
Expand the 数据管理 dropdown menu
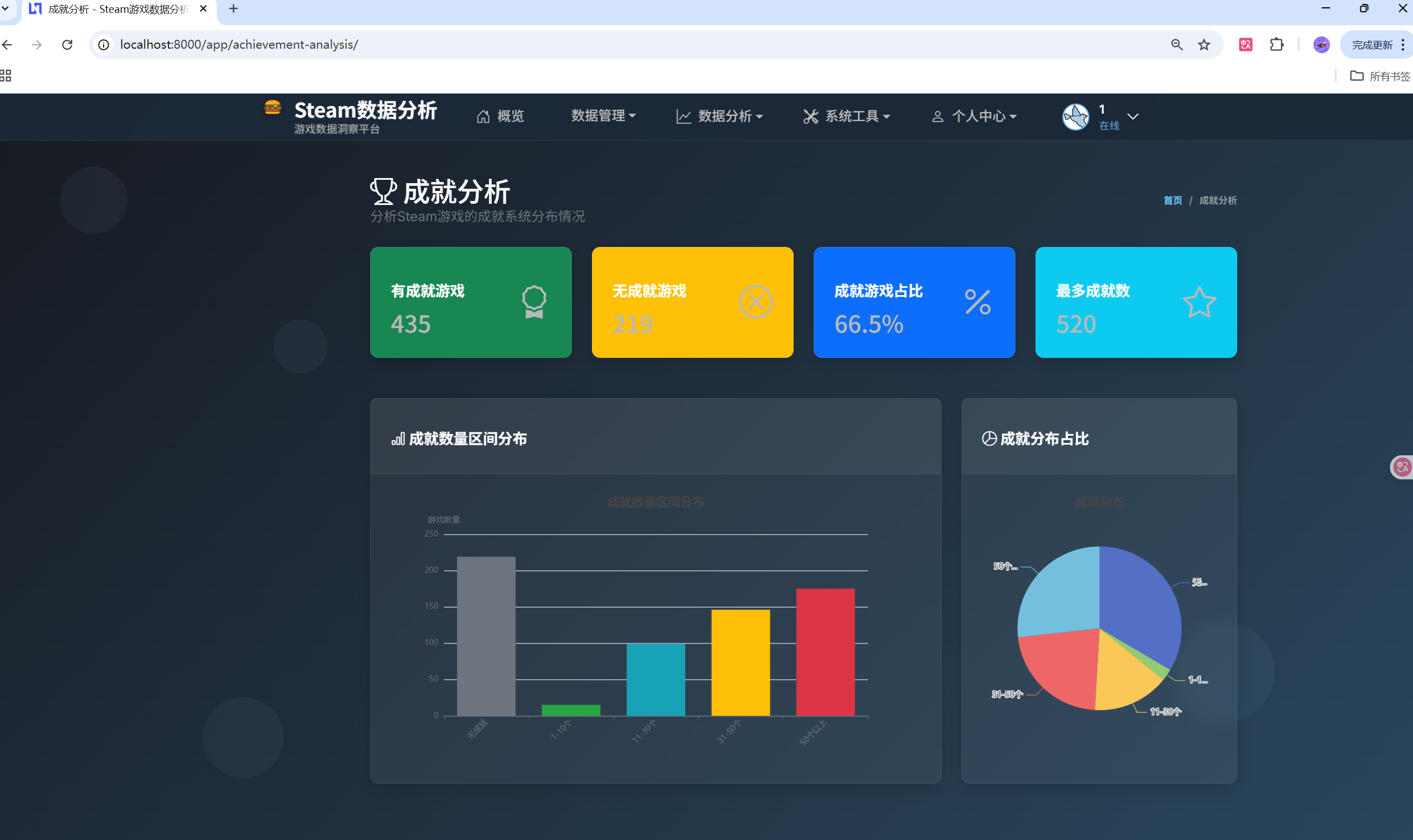(604, 116)
